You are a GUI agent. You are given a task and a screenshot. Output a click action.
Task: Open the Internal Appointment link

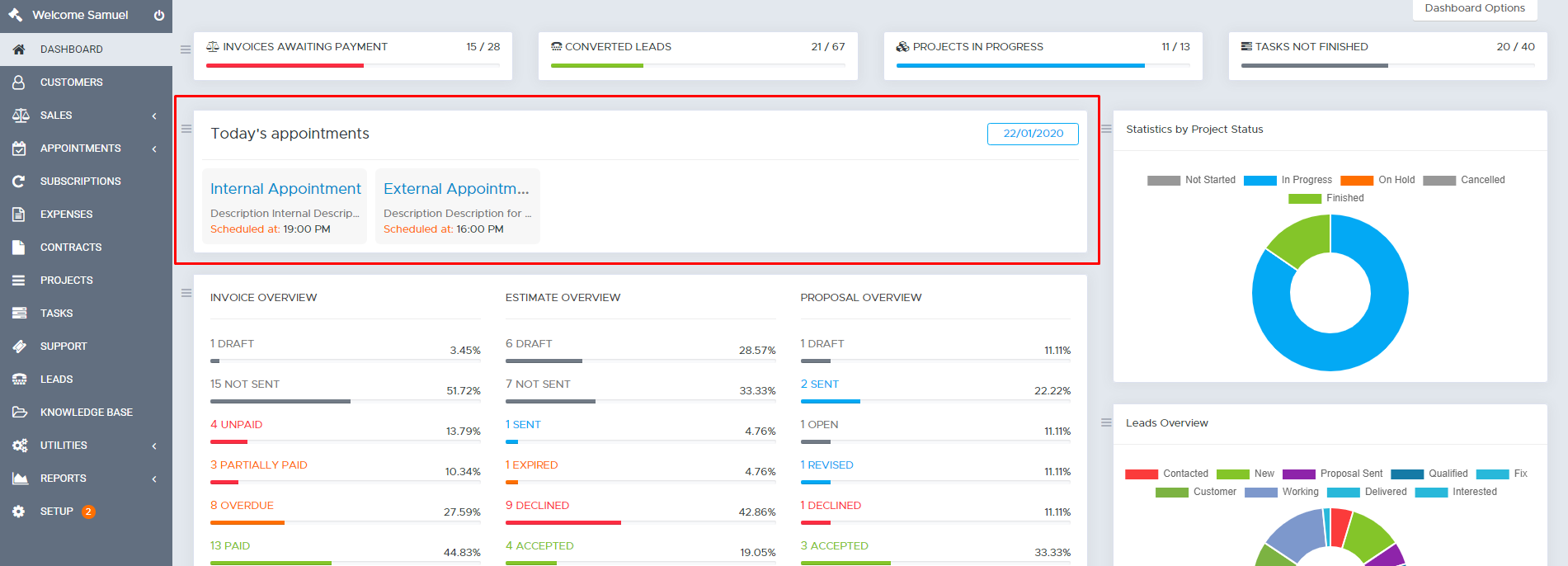[285, 189]
